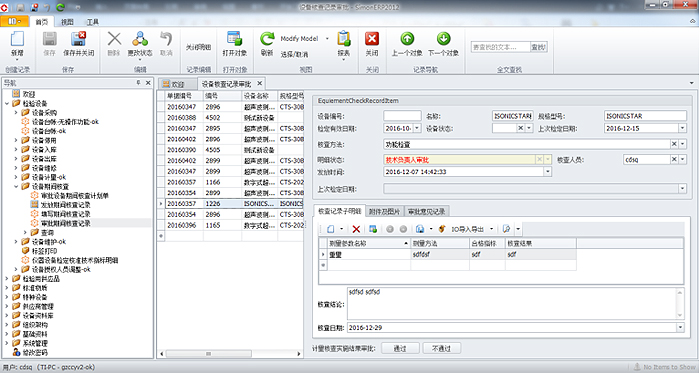This screenshot has width=700, height=373.
Task: Click the red 关闭 (Close) ribbon icon
Action: (x=372, y=39)
